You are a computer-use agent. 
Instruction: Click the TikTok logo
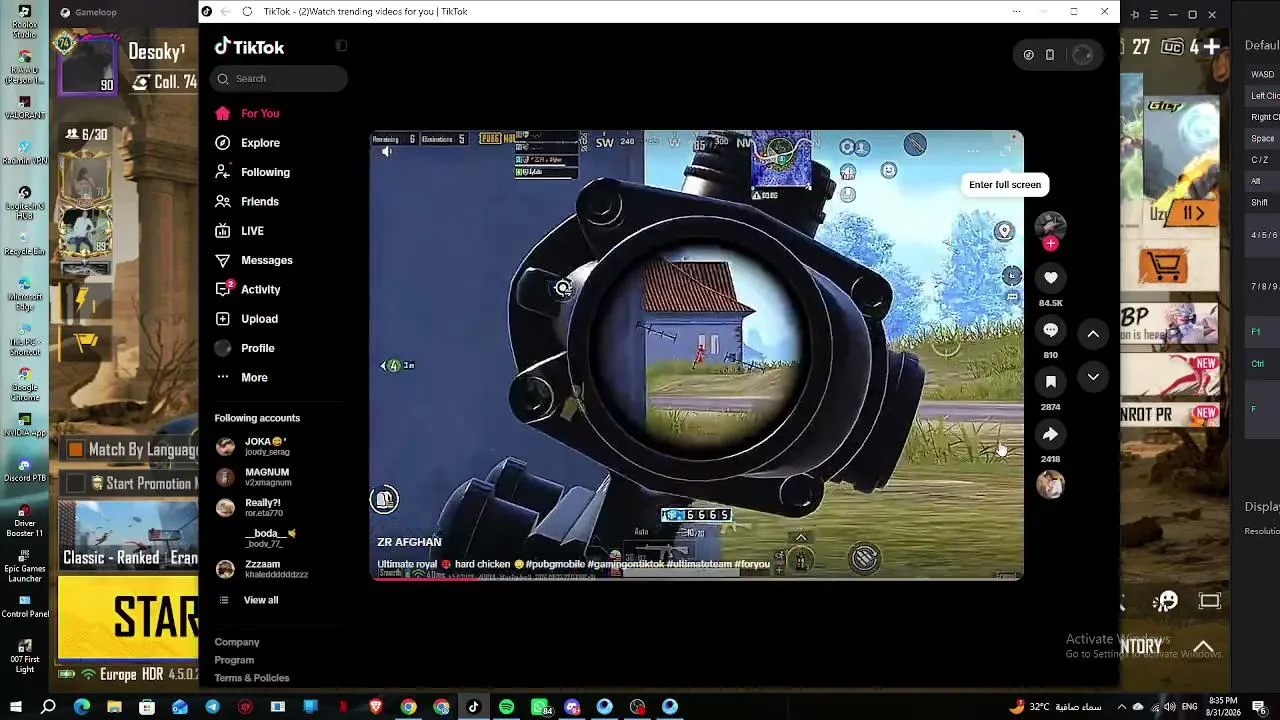click(x=250, y=47)
